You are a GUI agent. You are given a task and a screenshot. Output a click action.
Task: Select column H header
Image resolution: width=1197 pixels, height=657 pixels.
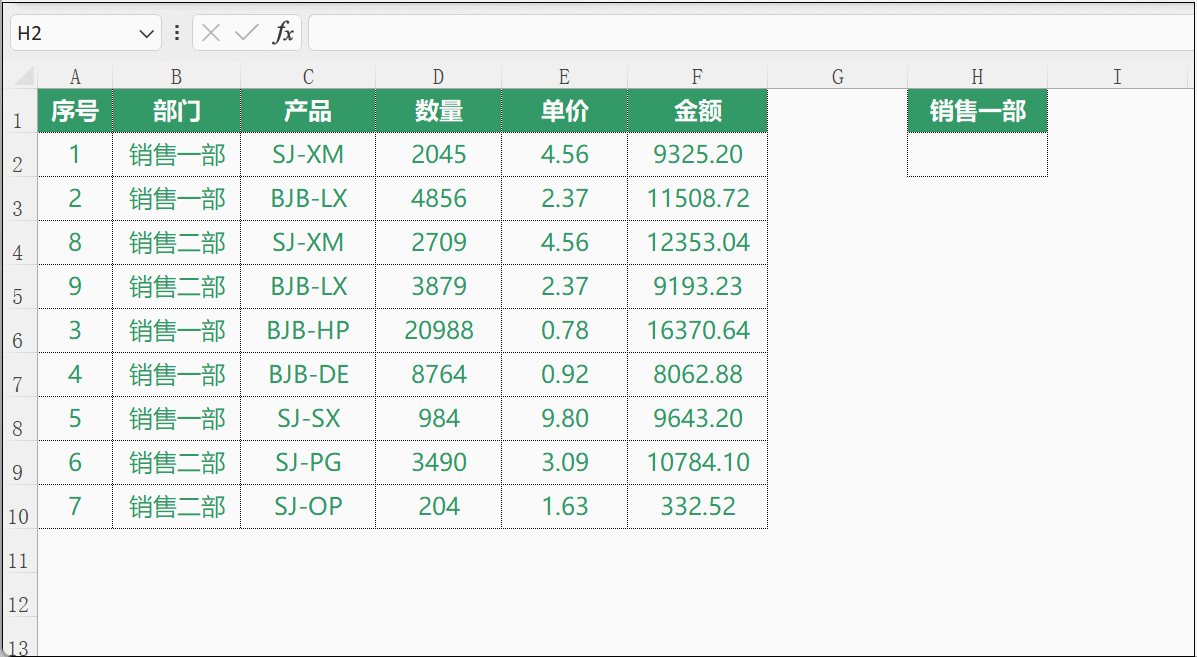click(977, 76)
